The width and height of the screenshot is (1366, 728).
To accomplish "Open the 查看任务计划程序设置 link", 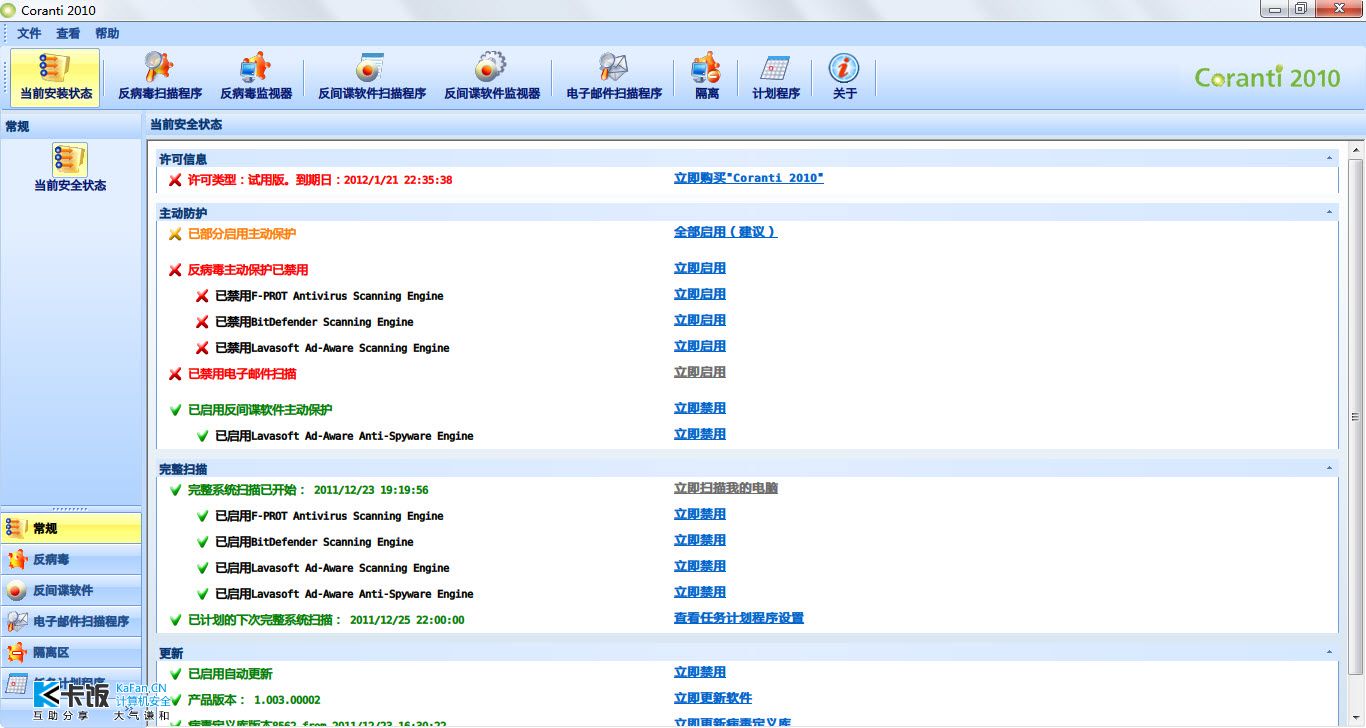I will click(x=739, y=618).
